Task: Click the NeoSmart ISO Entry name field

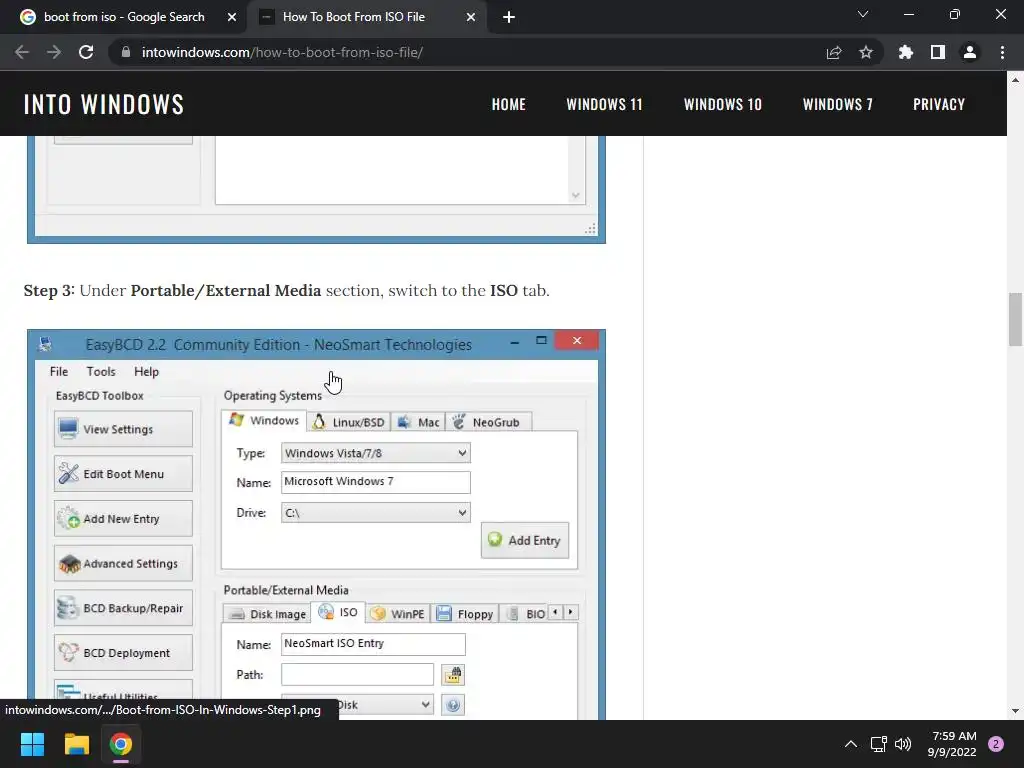Action: [x=373, y=644]
